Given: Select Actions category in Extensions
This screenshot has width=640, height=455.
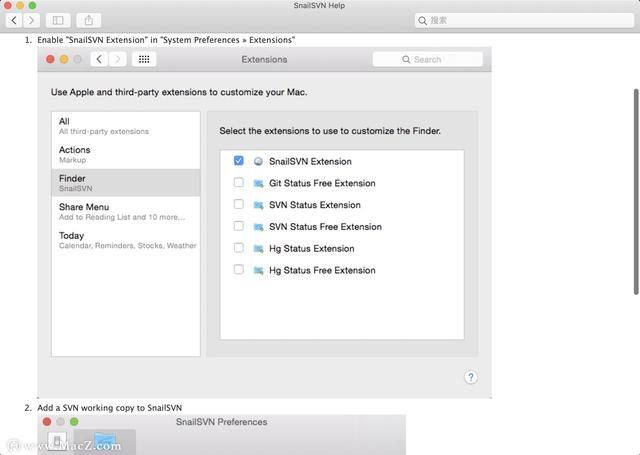Looking at the screenshot, I should pyautogui.click(x=126, y=154).
